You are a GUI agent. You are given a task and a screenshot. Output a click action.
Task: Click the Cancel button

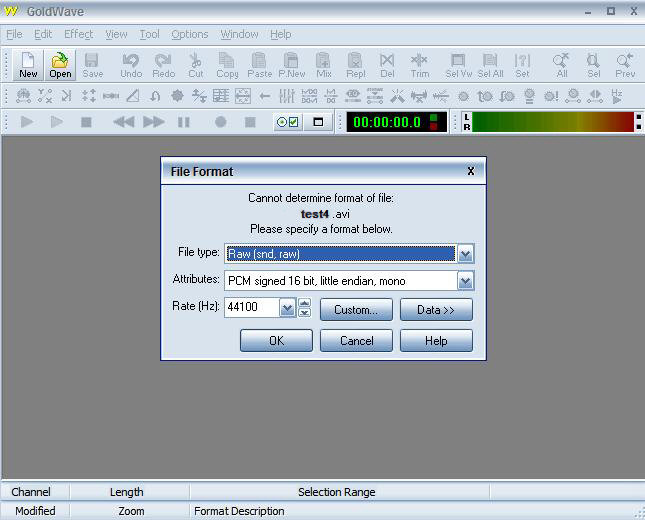[356, 341]
